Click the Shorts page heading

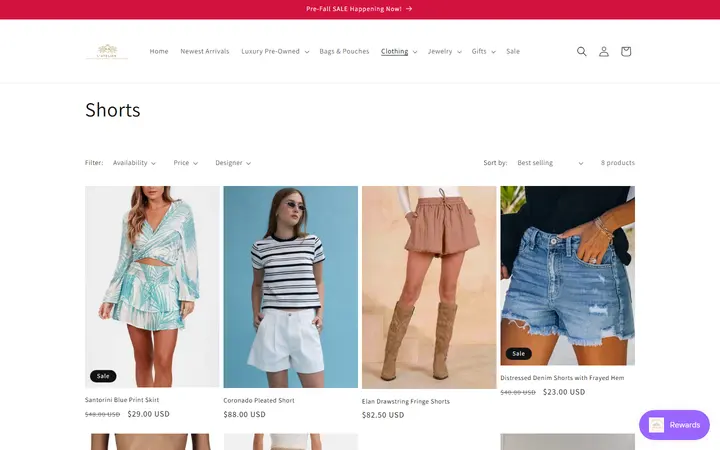pyautogui.click(x=112, y=110)
